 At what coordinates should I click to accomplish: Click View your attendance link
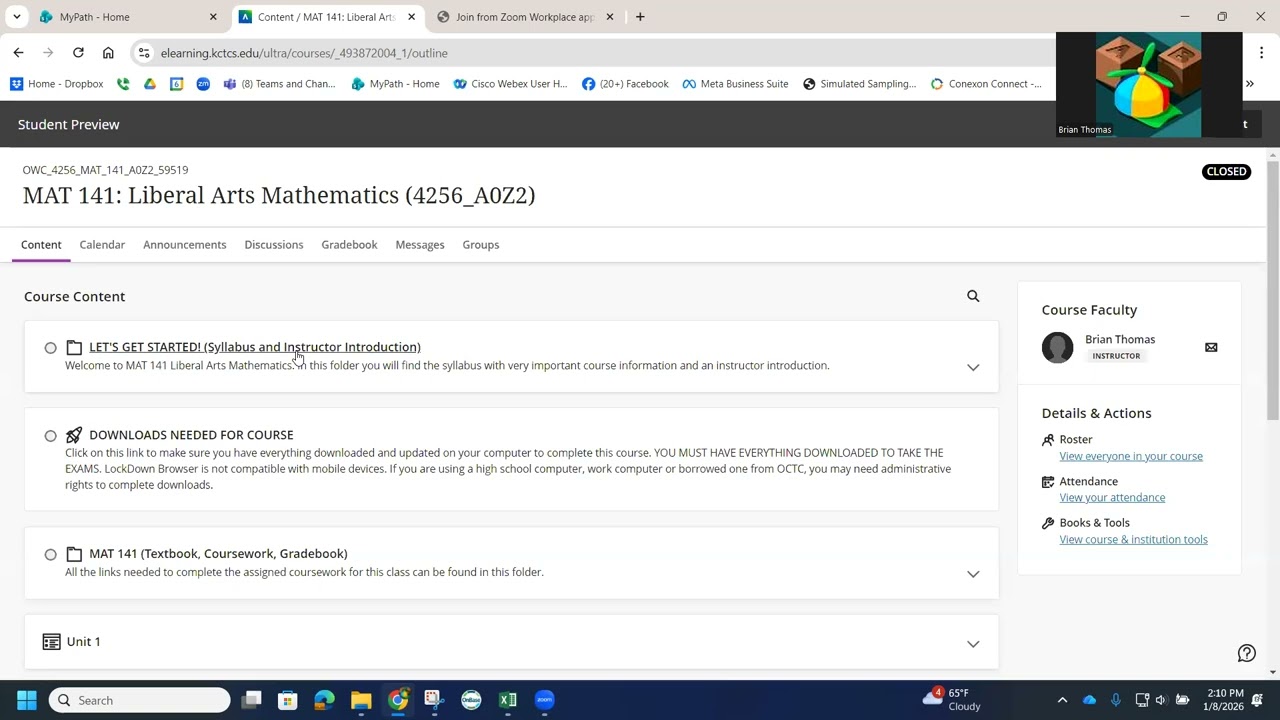point(1112,497)
